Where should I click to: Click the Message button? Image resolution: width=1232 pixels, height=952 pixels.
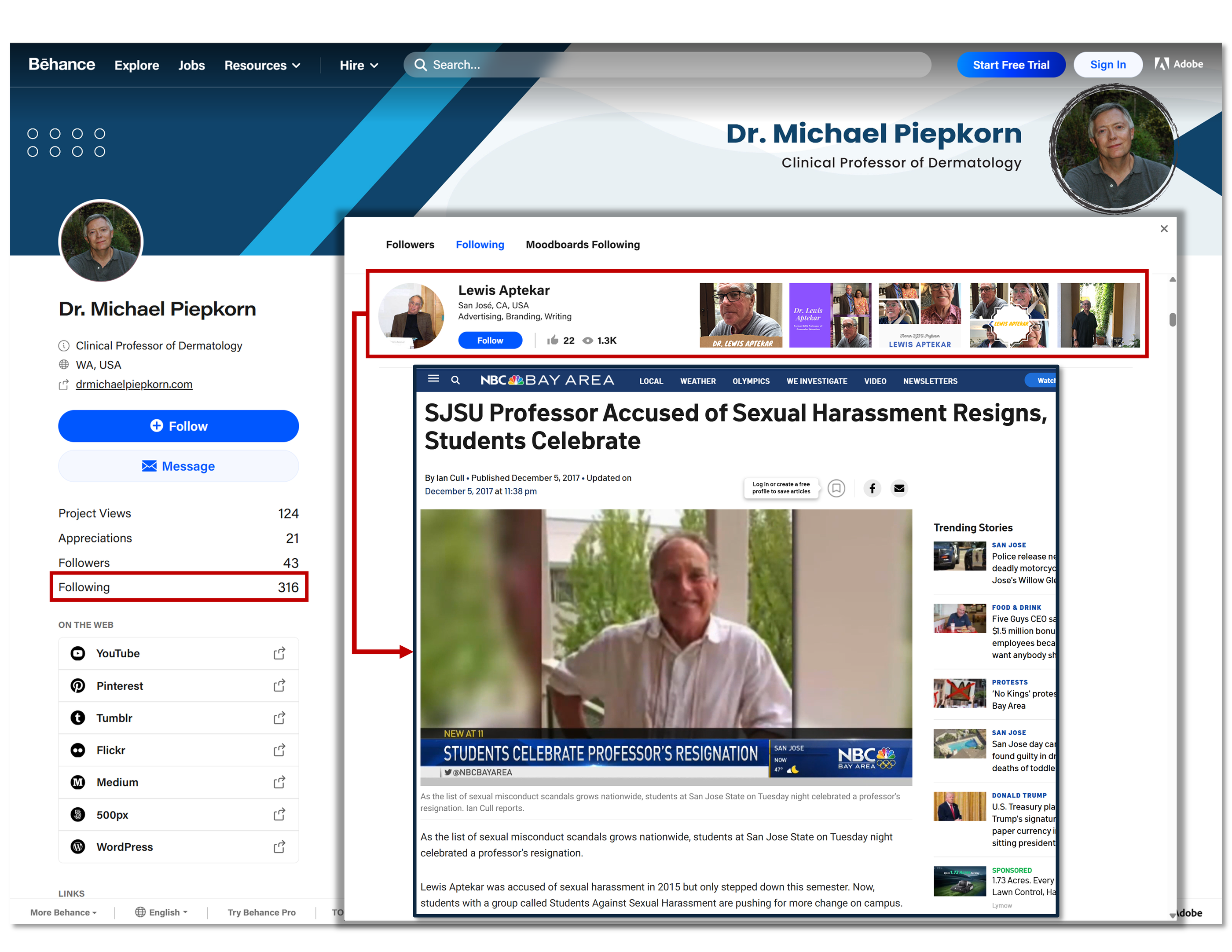178,466
